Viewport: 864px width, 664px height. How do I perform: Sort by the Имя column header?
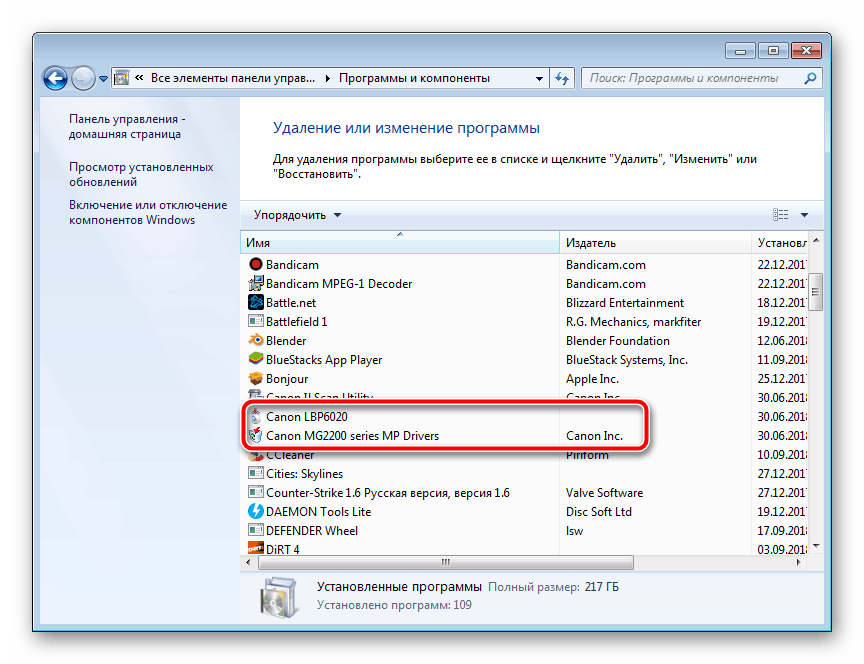tap(400, 242)
